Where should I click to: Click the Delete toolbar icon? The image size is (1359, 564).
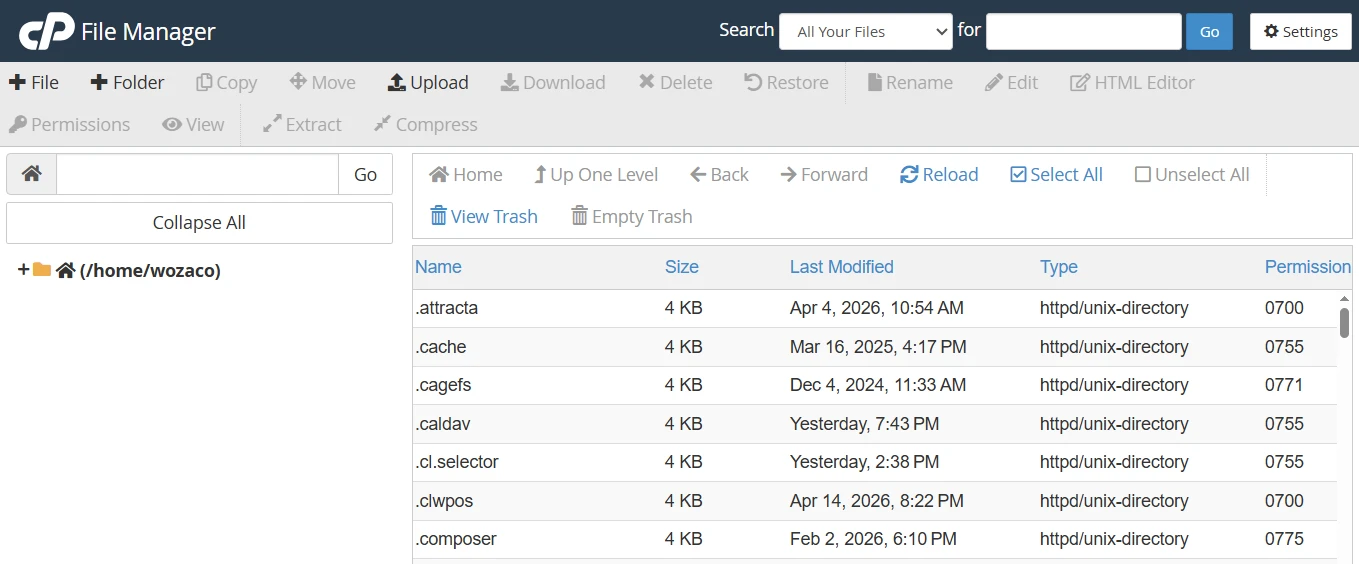point(647,83)
